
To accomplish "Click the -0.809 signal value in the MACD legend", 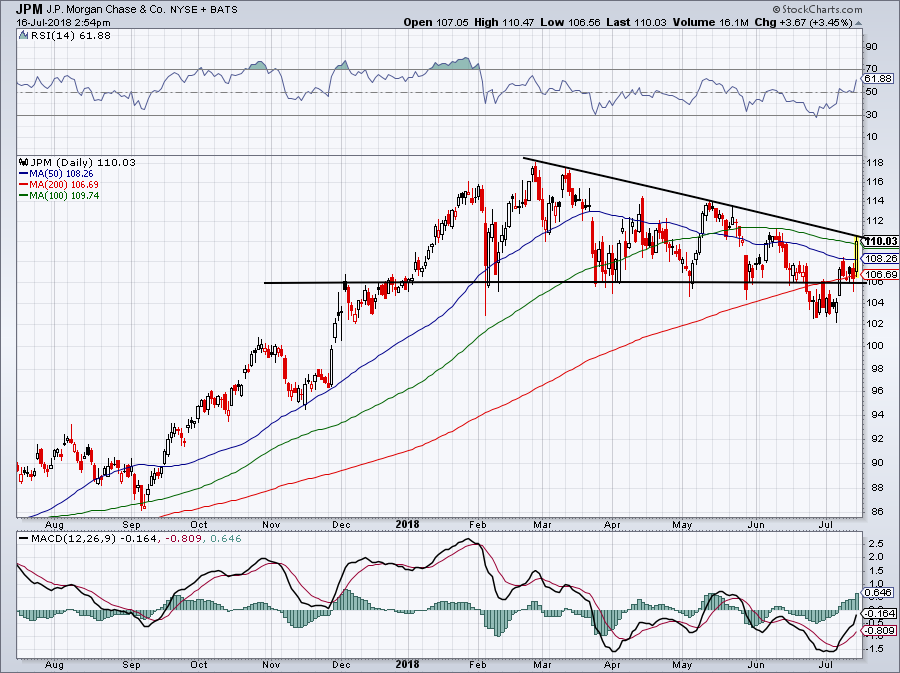I will [185, 539].
